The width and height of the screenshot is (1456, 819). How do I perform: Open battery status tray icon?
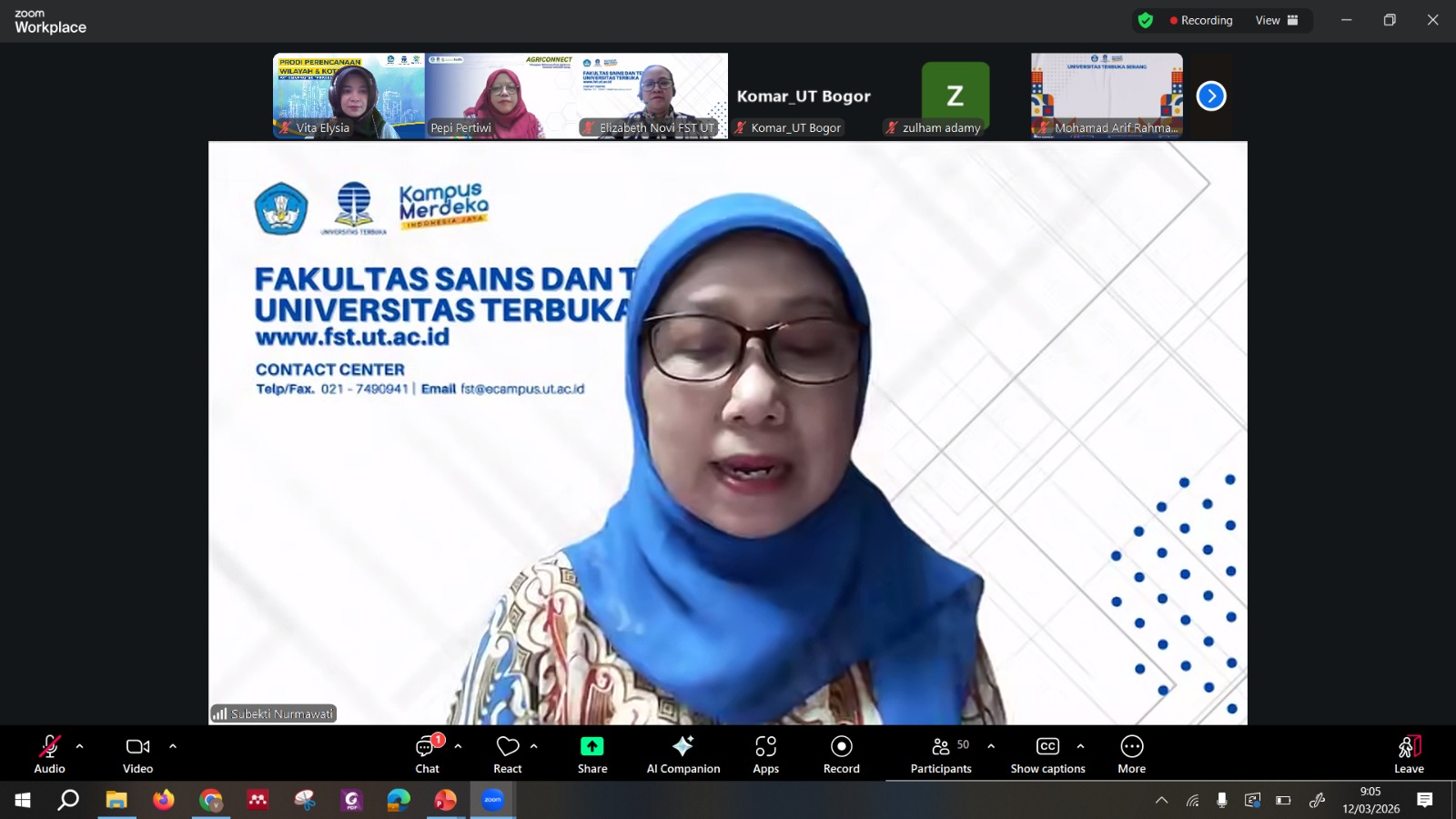[x=1283, y=801]
